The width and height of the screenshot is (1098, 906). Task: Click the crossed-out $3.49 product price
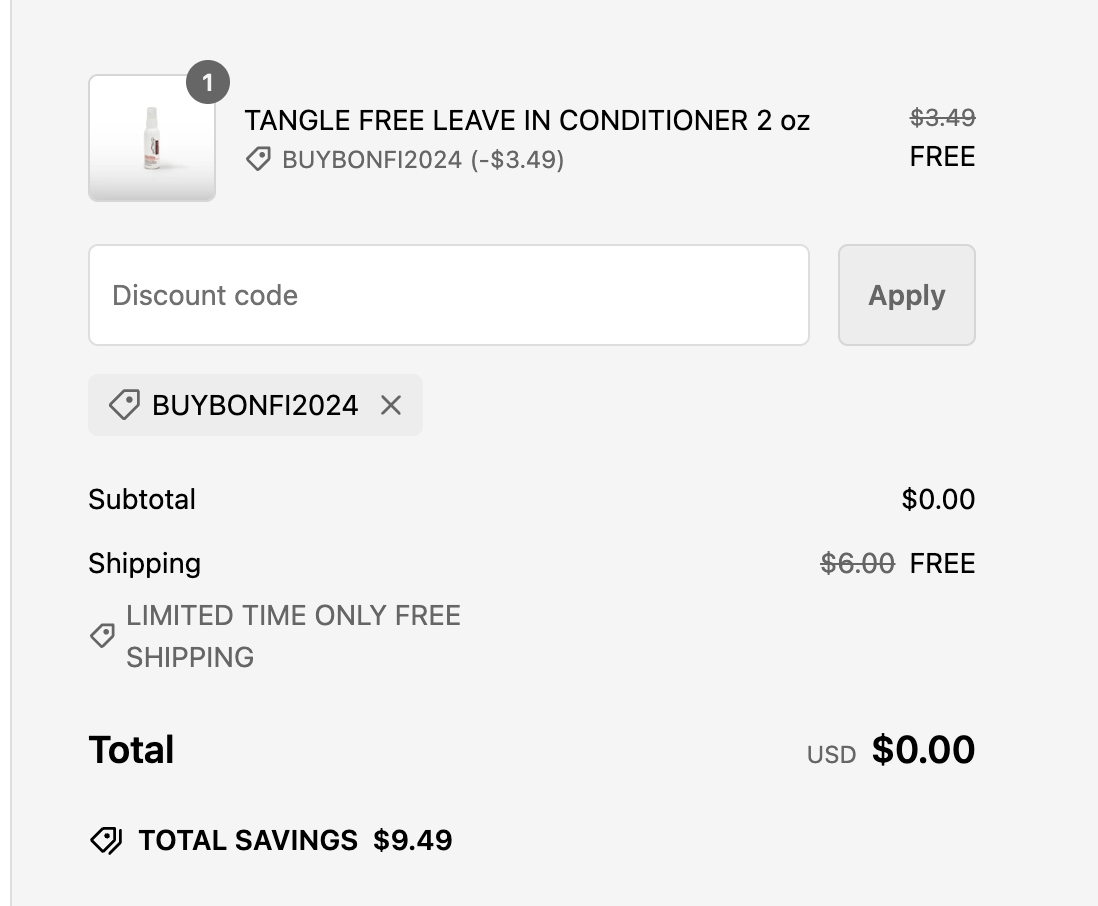tap(942, 118)
